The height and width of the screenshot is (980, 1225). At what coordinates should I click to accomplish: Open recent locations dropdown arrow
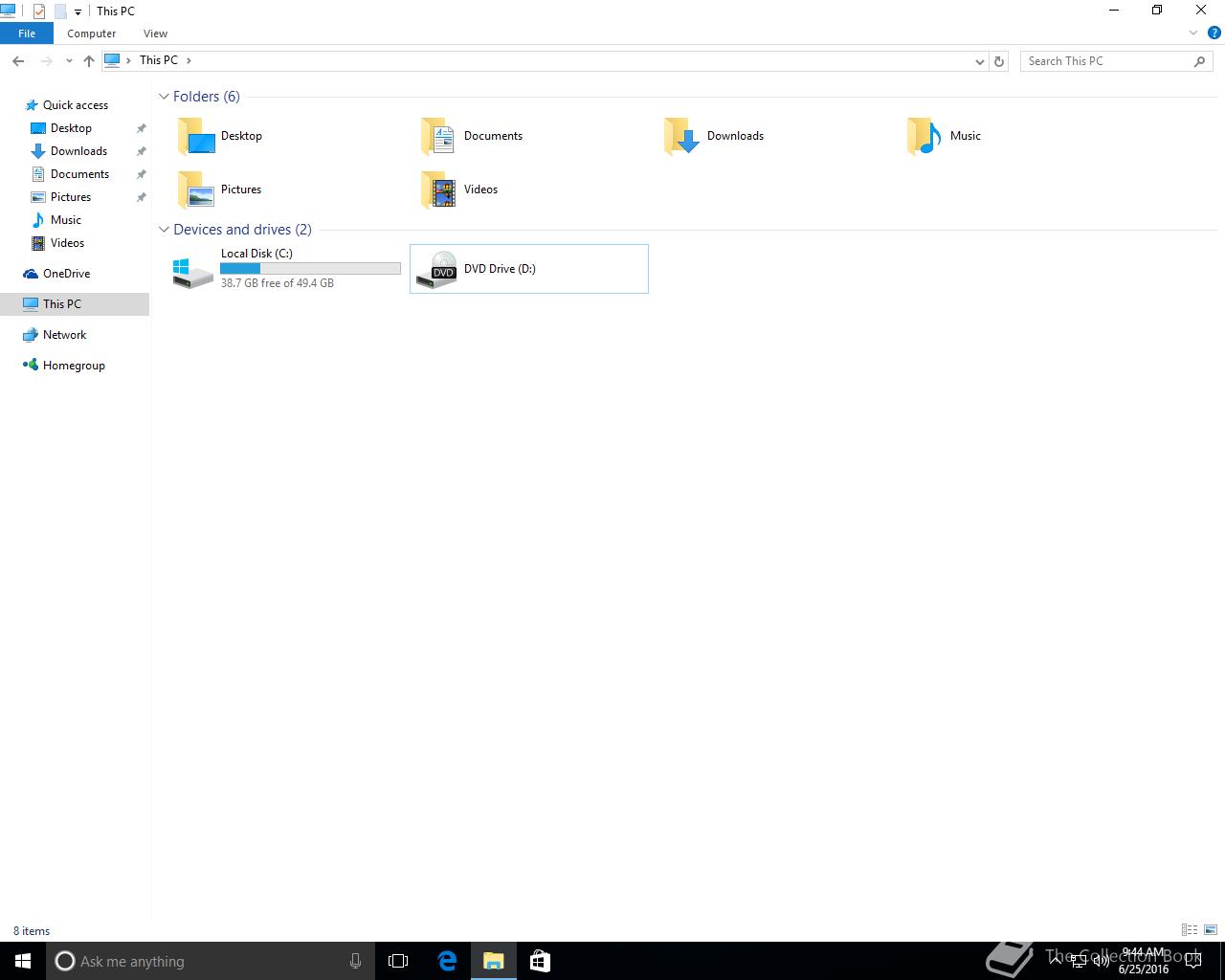point(69,60)
